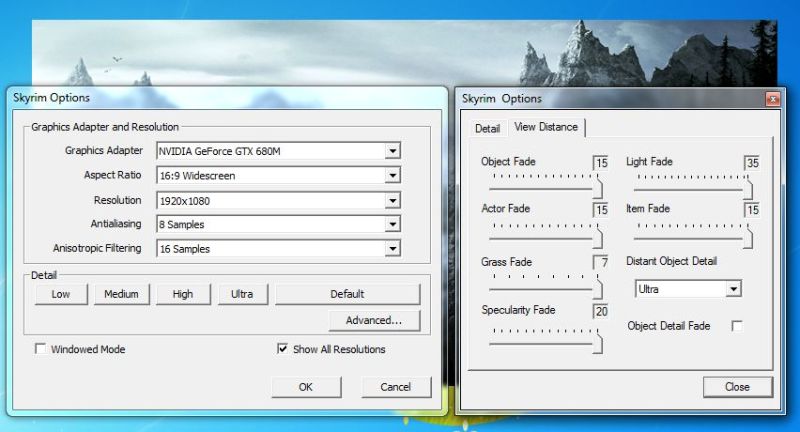Image resolution: width=800 pixels, height=432 pixels.
Task: Click the 'Distant Object Detail' label
Action: [671, 261]
